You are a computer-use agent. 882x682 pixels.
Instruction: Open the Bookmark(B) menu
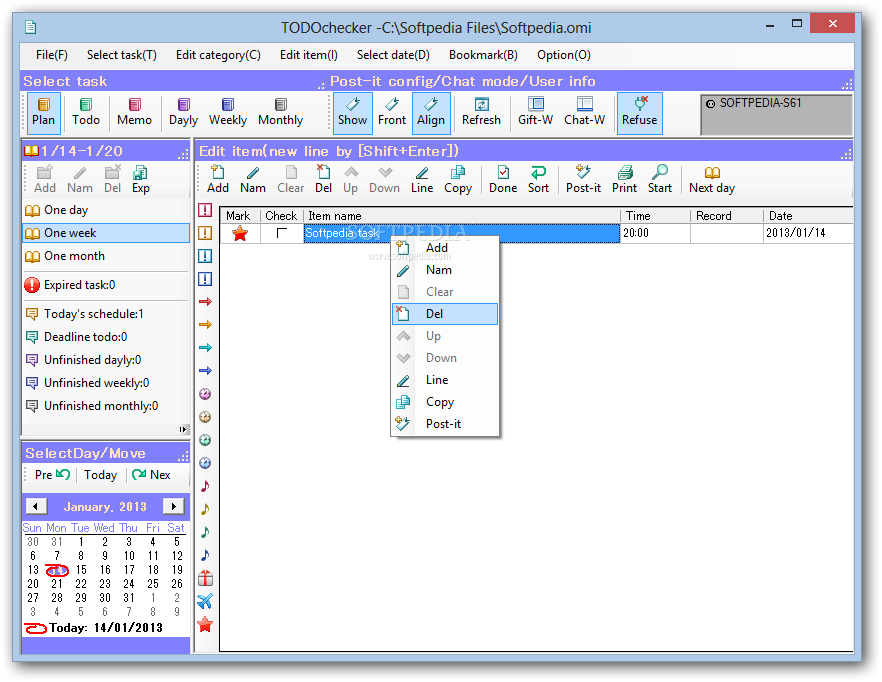point(483,55)
